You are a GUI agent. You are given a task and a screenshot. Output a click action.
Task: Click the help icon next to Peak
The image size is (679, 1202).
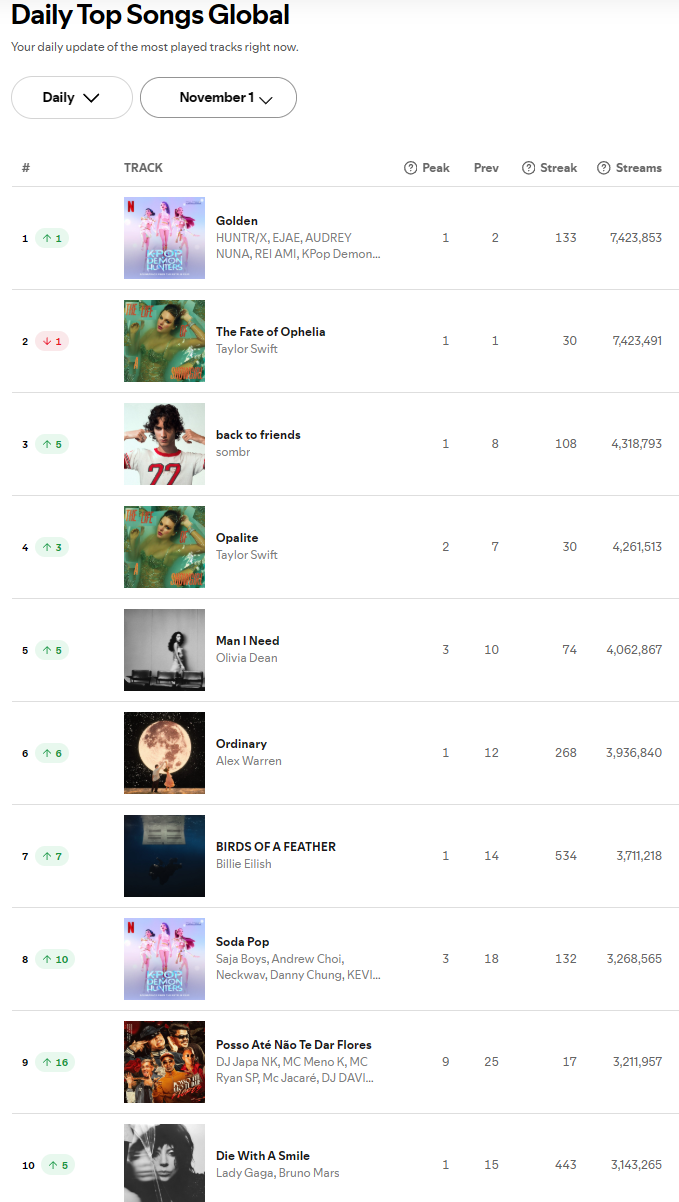410,168
